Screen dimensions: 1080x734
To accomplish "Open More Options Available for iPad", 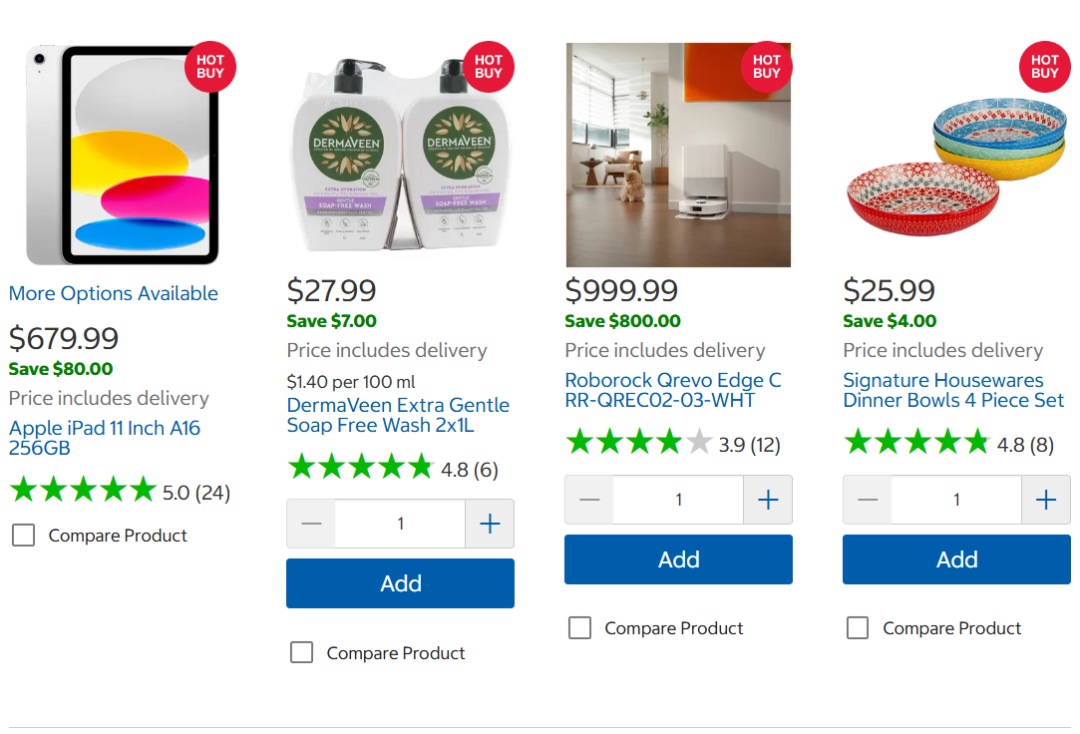I will pos(113,293).
